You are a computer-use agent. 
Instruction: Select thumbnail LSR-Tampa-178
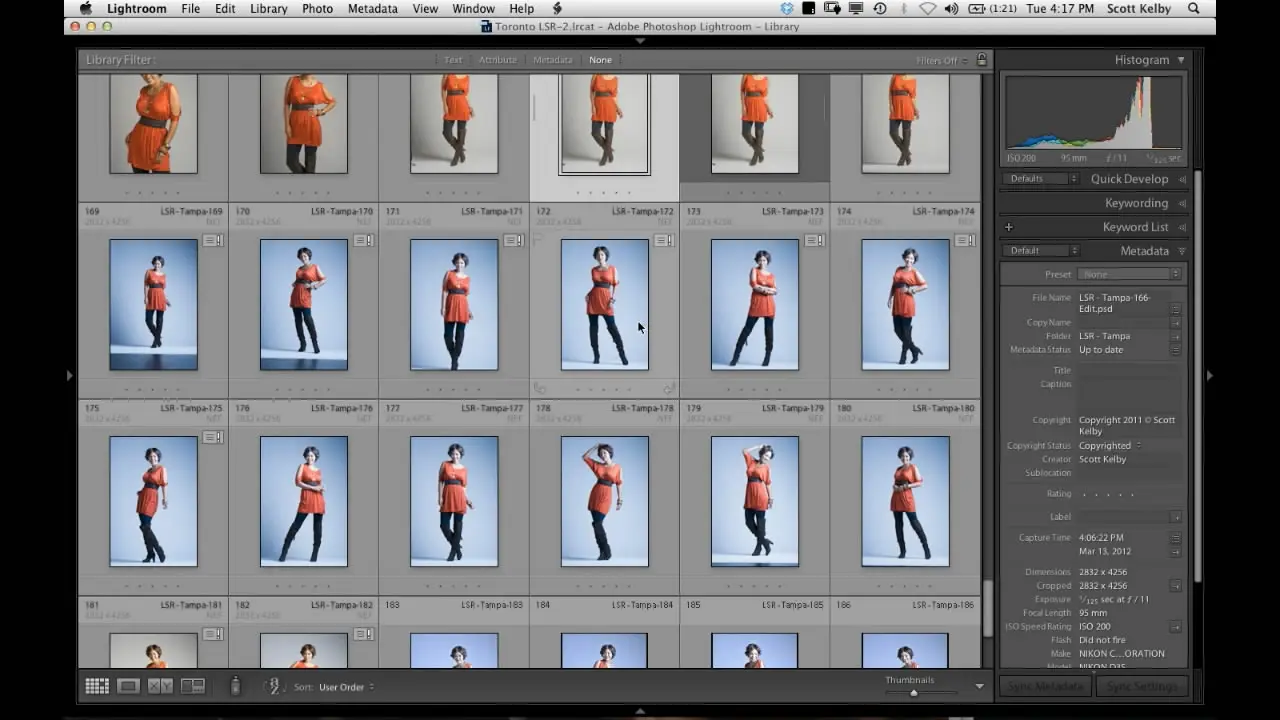tap(605, 501)
